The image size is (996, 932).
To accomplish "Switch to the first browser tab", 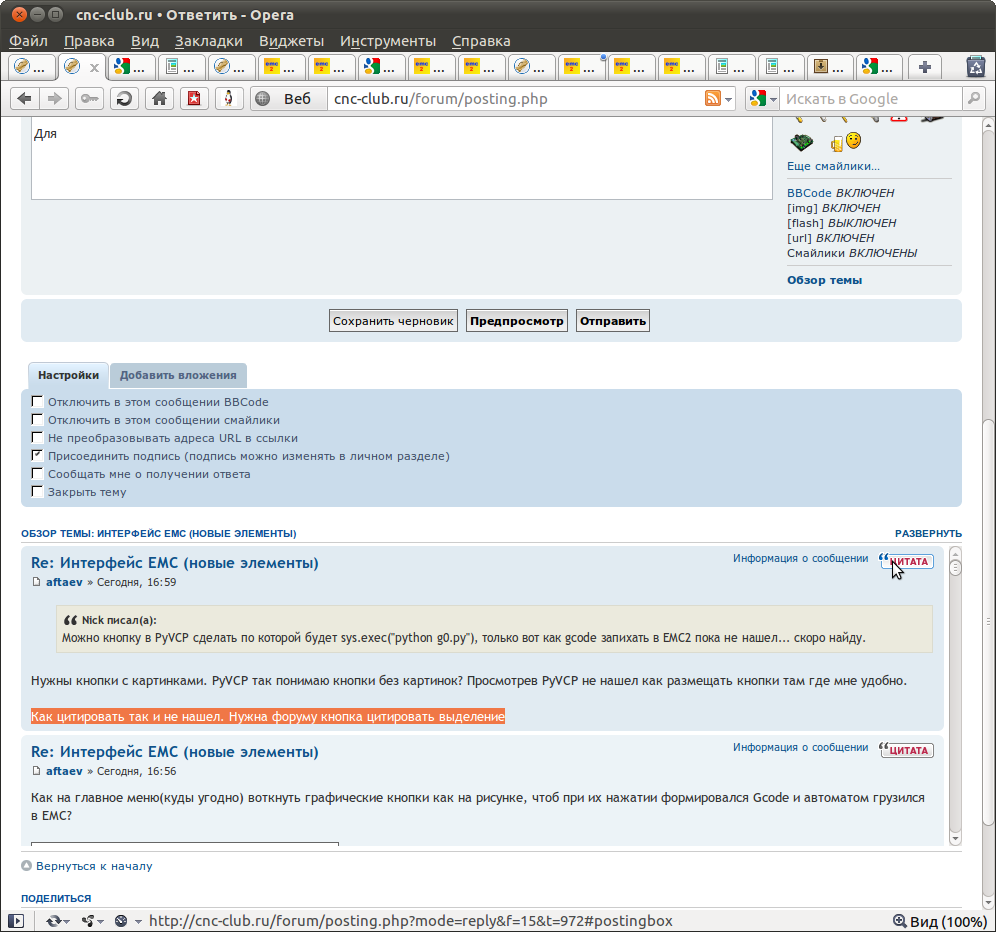I will 32,67.
